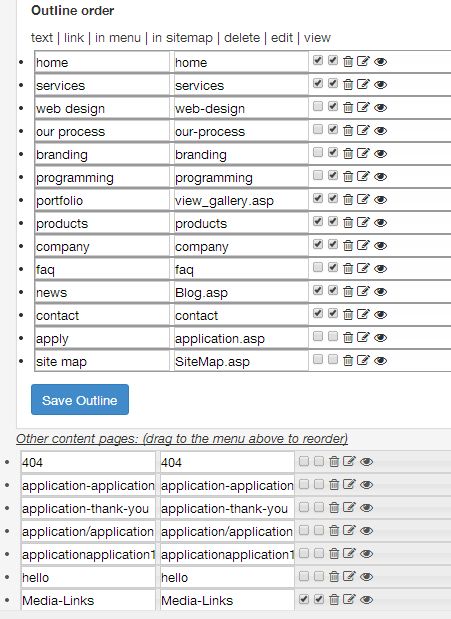
Task: Edit the web design page
Action: pyautogui.click(x=363, y=107)
